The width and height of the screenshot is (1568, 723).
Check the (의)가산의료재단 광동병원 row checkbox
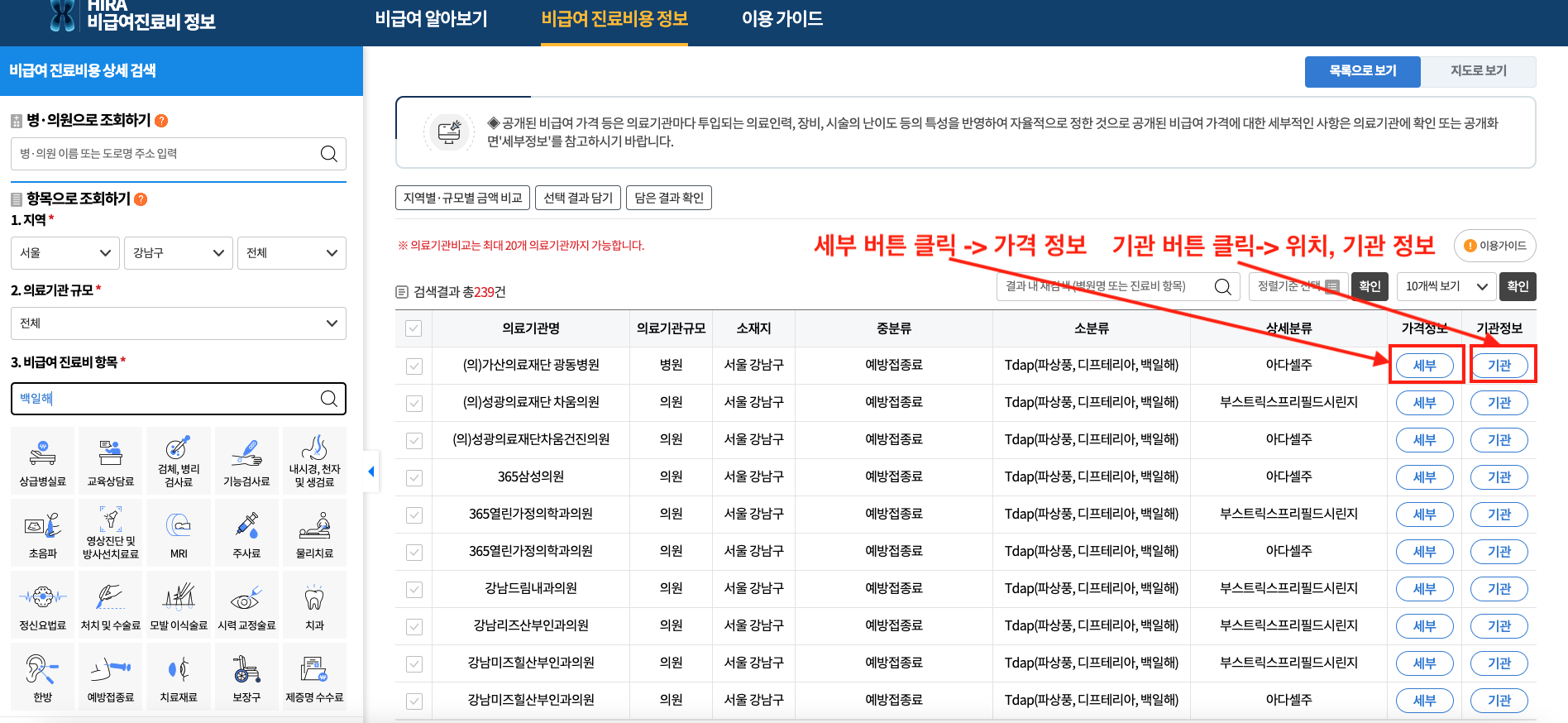[x=414, y=366]
